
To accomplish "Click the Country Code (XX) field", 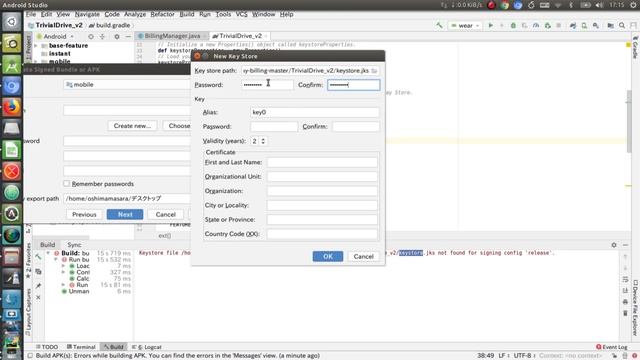I will click(322, 234).
